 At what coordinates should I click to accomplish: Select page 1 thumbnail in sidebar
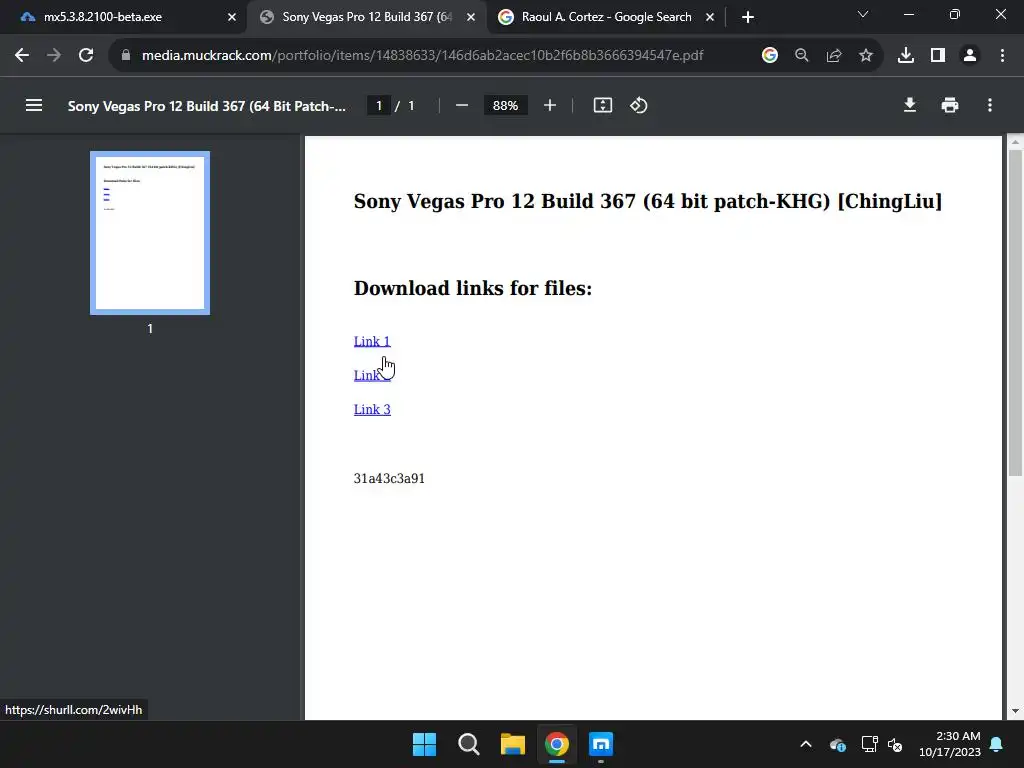150,233
